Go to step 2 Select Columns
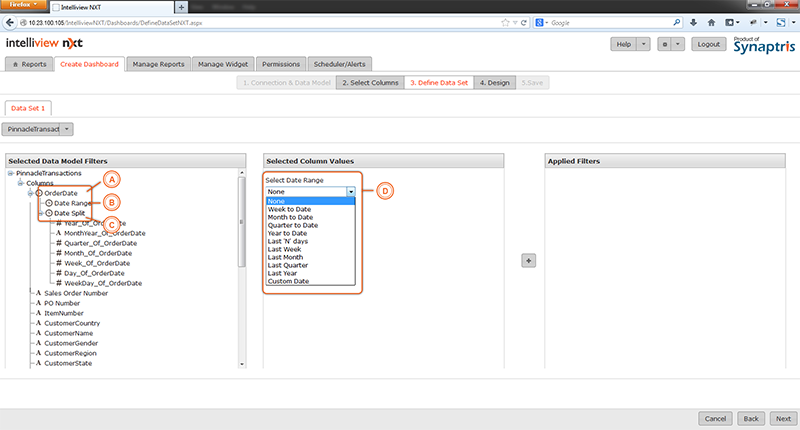The height and width of the screenshot is (430, 800). pyautogui.click(x=370, y=83)
